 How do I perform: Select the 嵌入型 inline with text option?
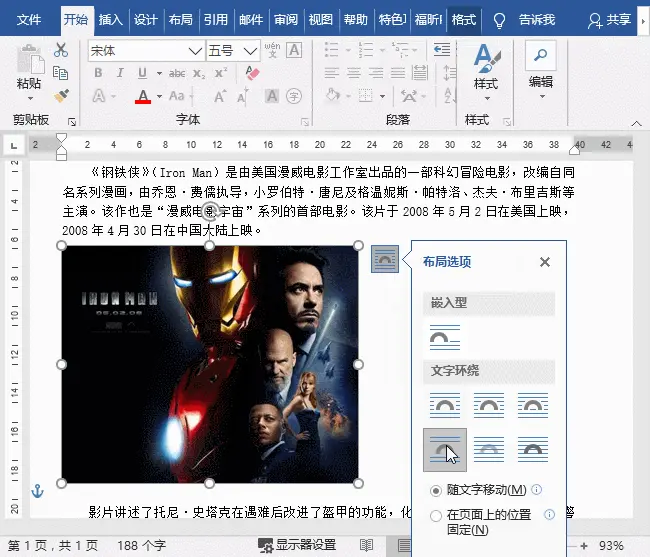pos(445,337)
